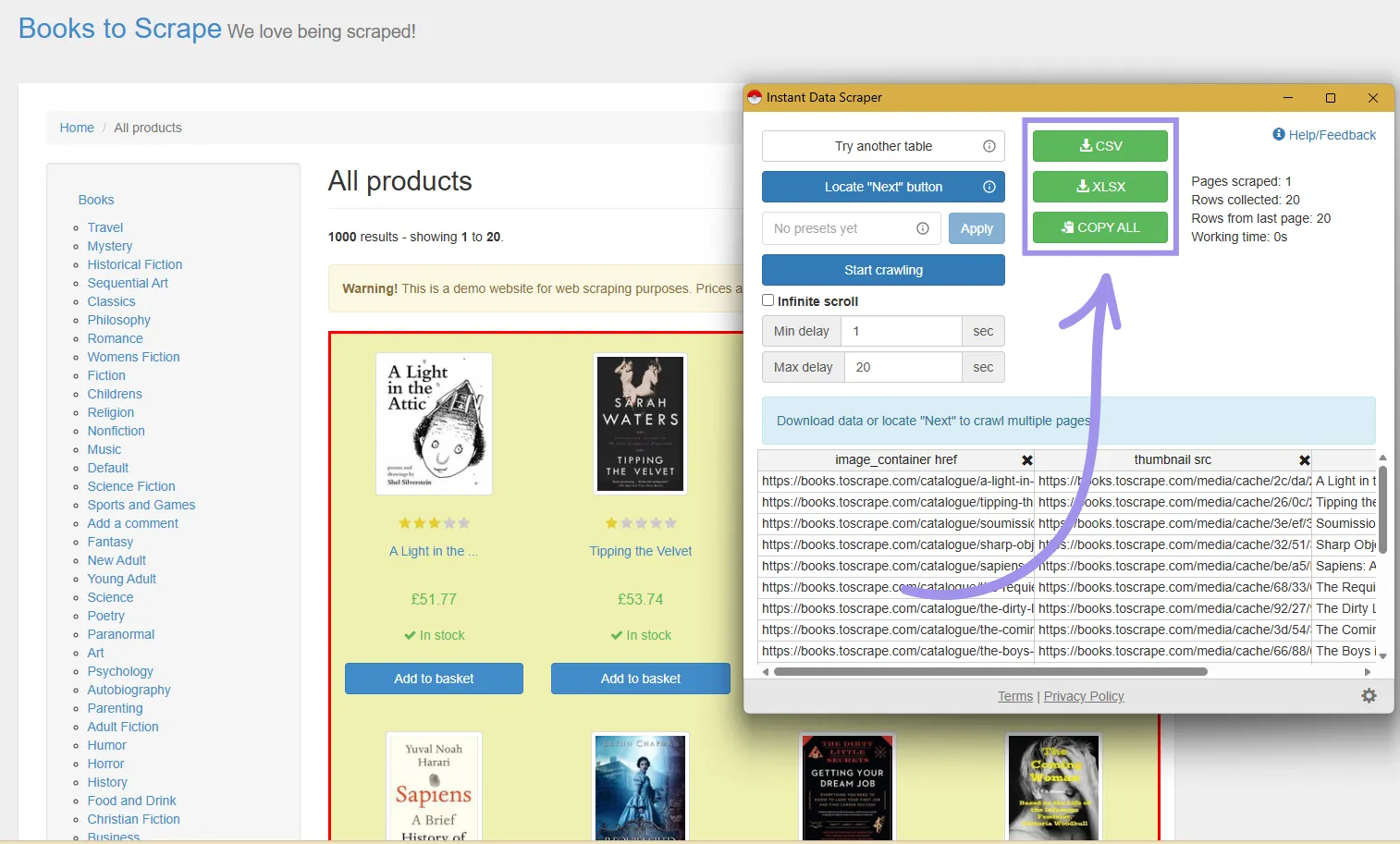Open the Travel category
This screenshot has width=1400, height=844.
(x=105, y=227)
